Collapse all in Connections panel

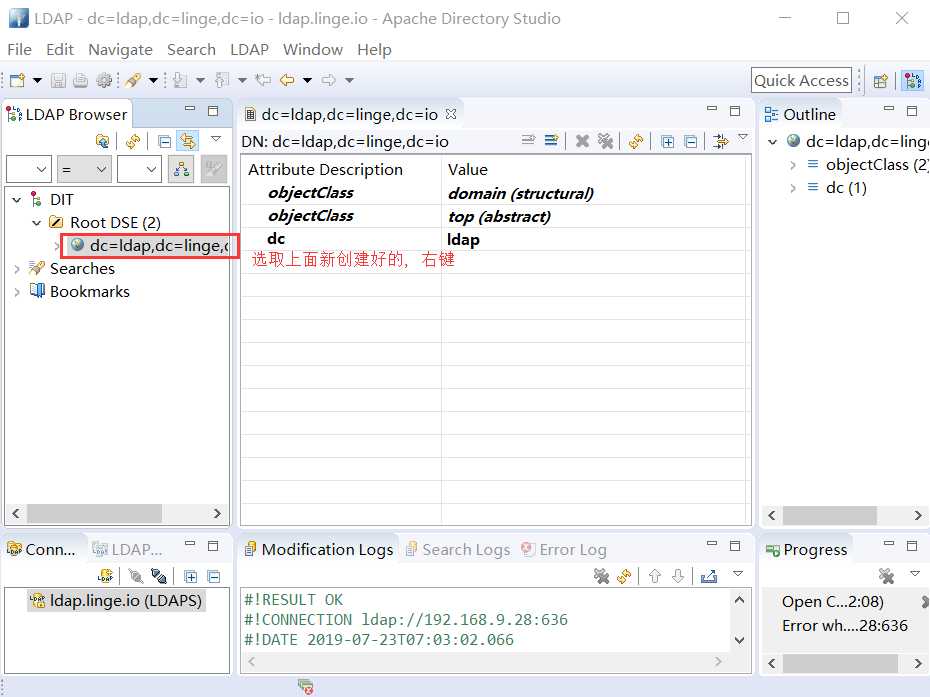tap(214, 576)
